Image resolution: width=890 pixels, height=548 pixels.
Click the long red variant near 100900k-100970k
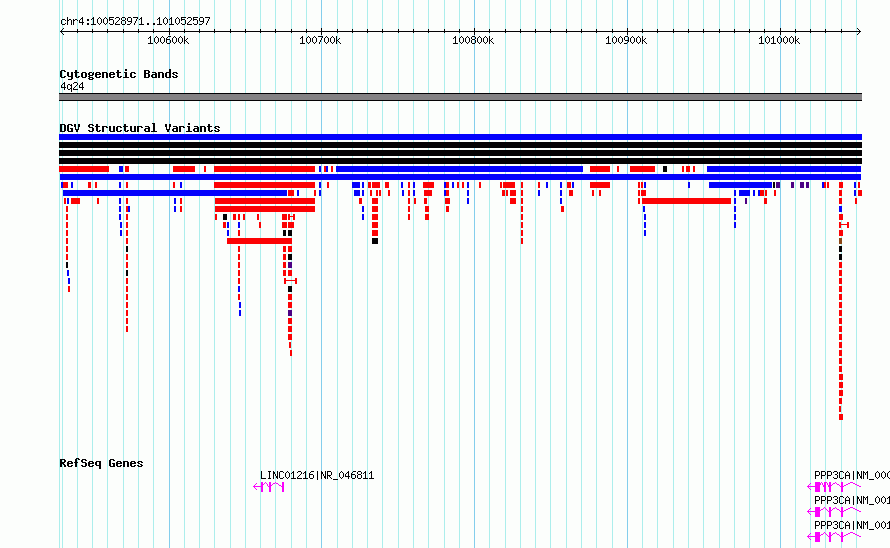(686, 201)
